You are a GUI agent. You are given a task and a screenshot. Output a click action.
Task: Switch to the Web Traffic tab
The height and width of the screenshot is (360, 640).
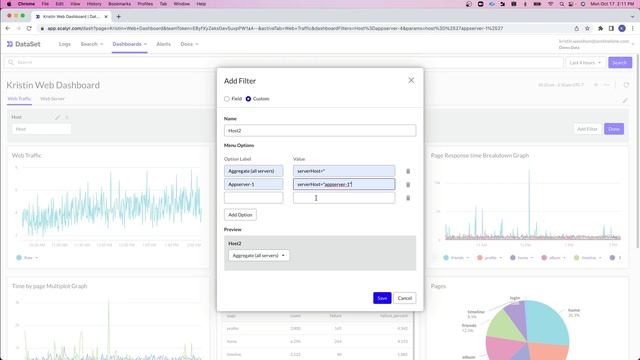19,99
